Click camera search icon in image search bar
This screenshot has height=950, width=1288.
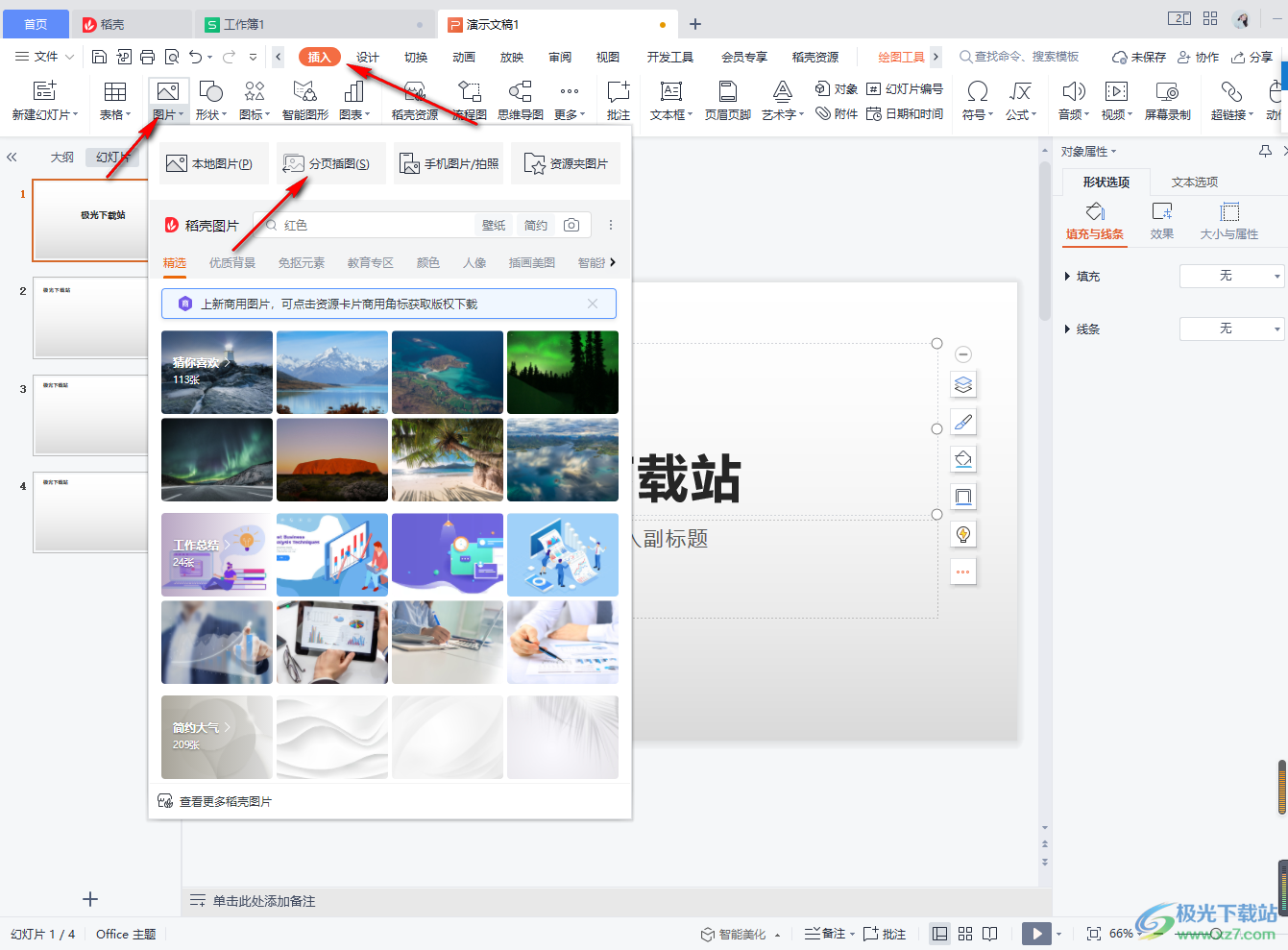click(x=571, y=225)
